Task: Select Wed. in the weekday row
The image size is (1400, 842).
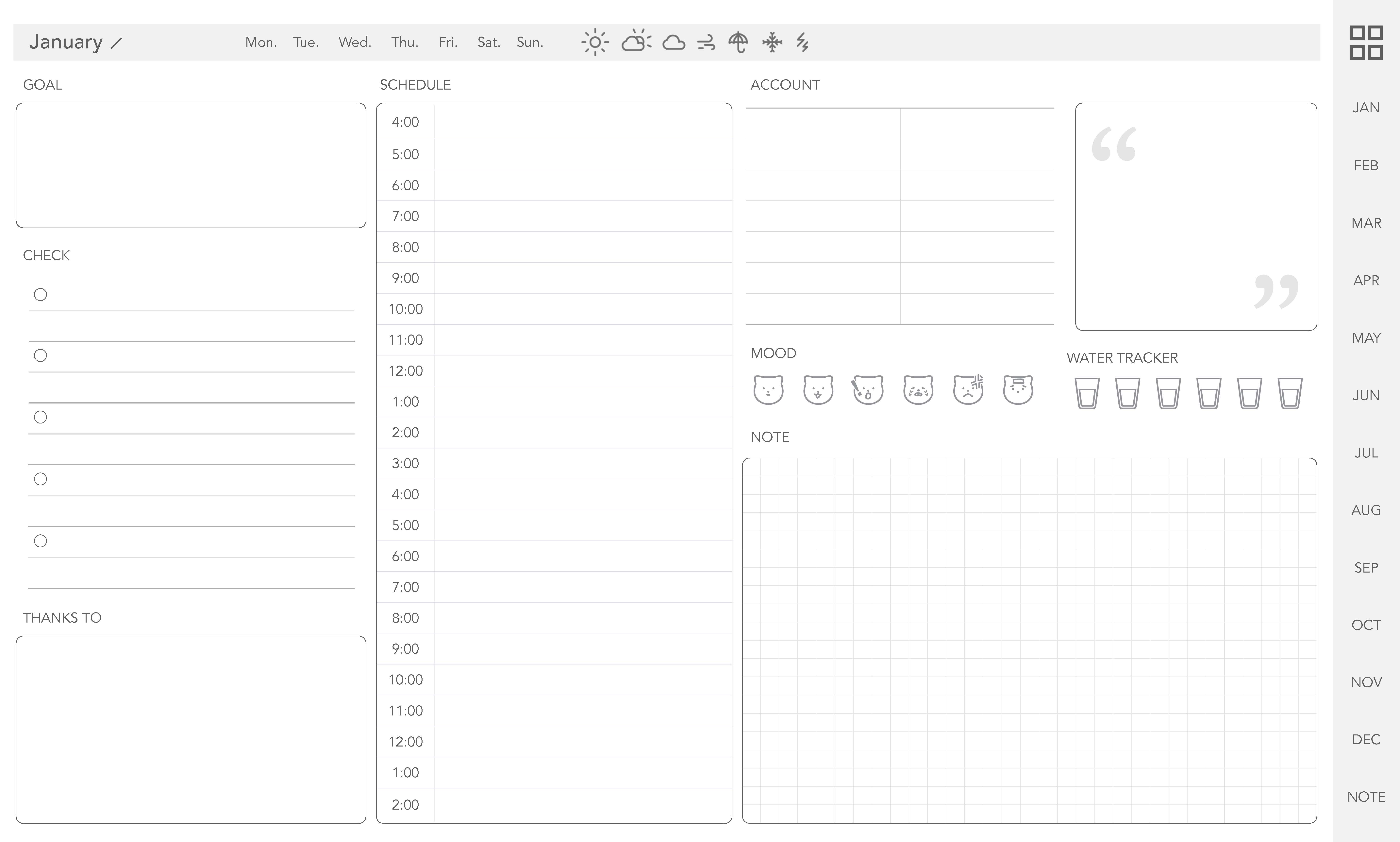Action: click(x=355, y=43)
